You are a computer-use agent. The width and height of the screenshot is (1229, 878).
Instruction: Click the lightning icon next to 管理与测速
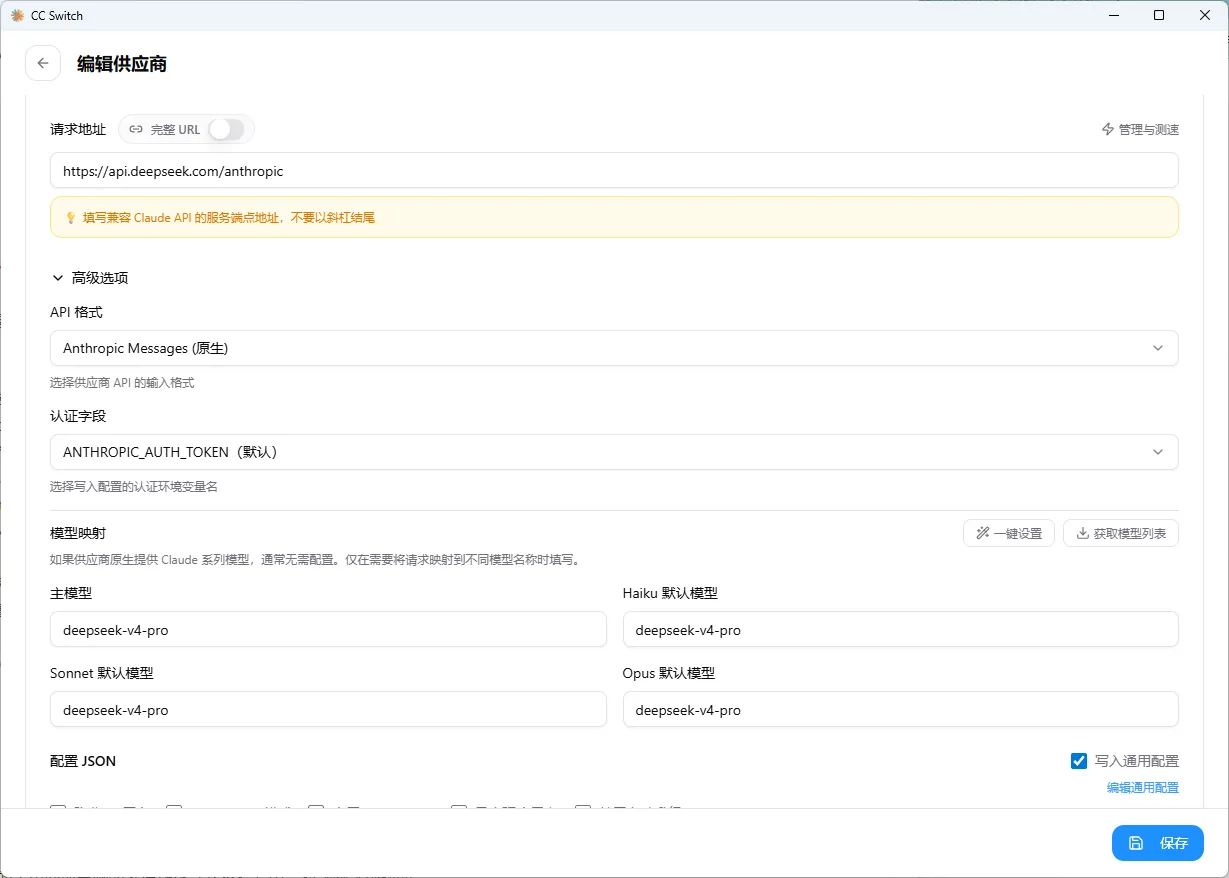click(x=1108, y=129)
